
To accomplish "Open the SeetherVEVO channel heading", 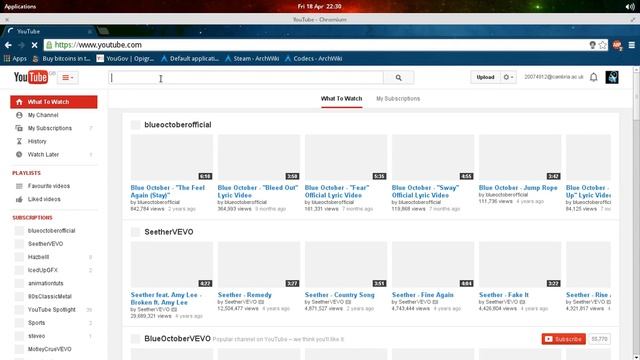I will (169, 232).
